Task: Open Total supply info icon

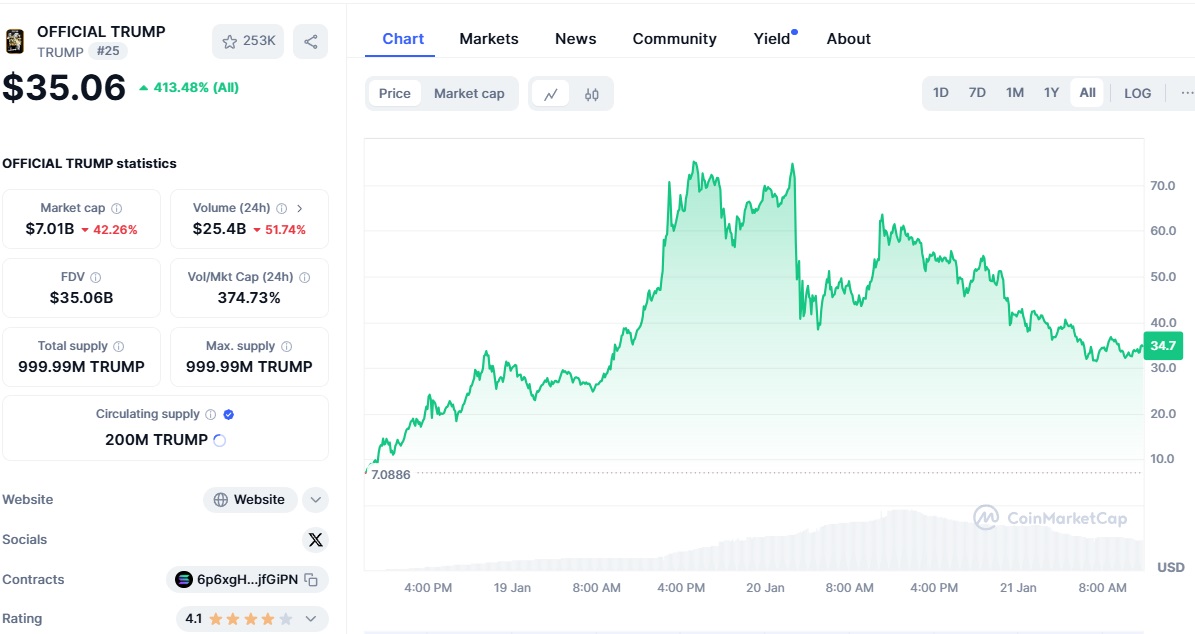Action: point(119,346)
